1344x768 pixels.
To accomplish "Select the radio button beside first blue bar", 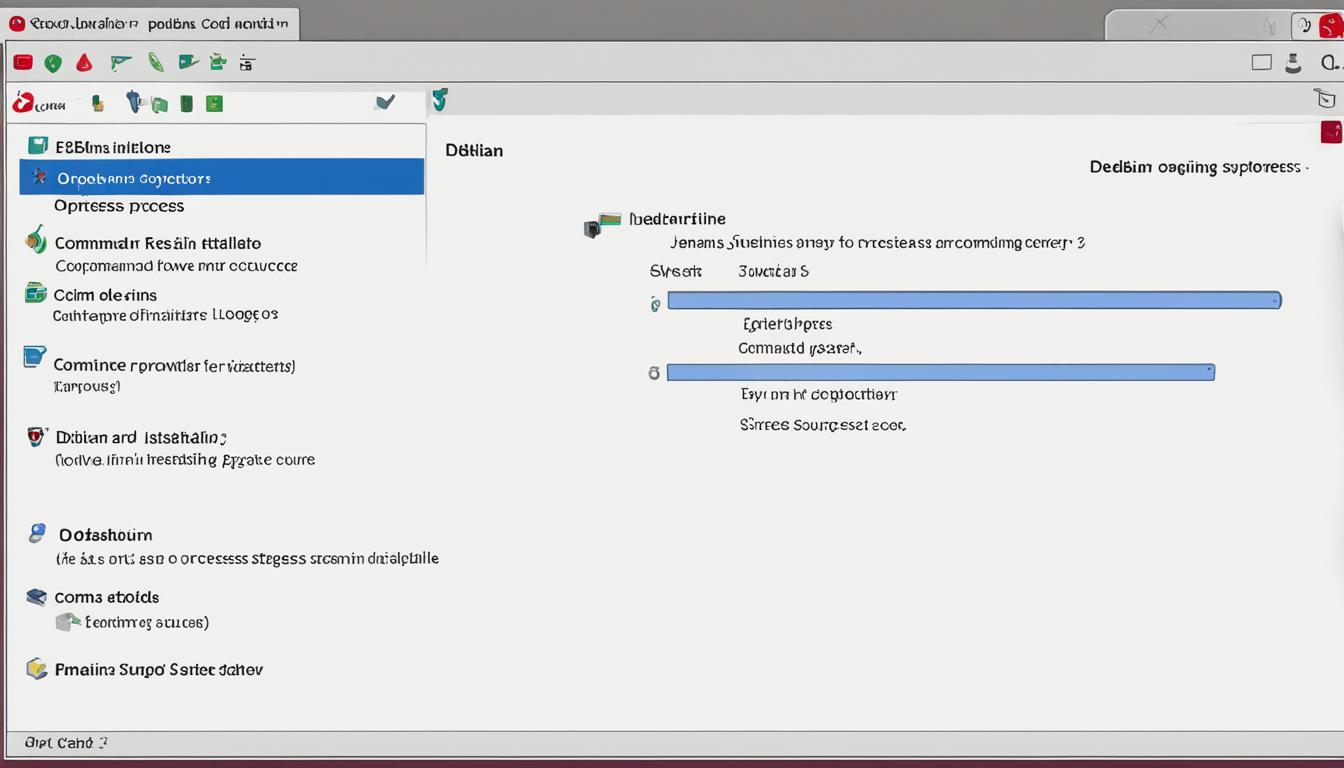I will pos(655,304).
